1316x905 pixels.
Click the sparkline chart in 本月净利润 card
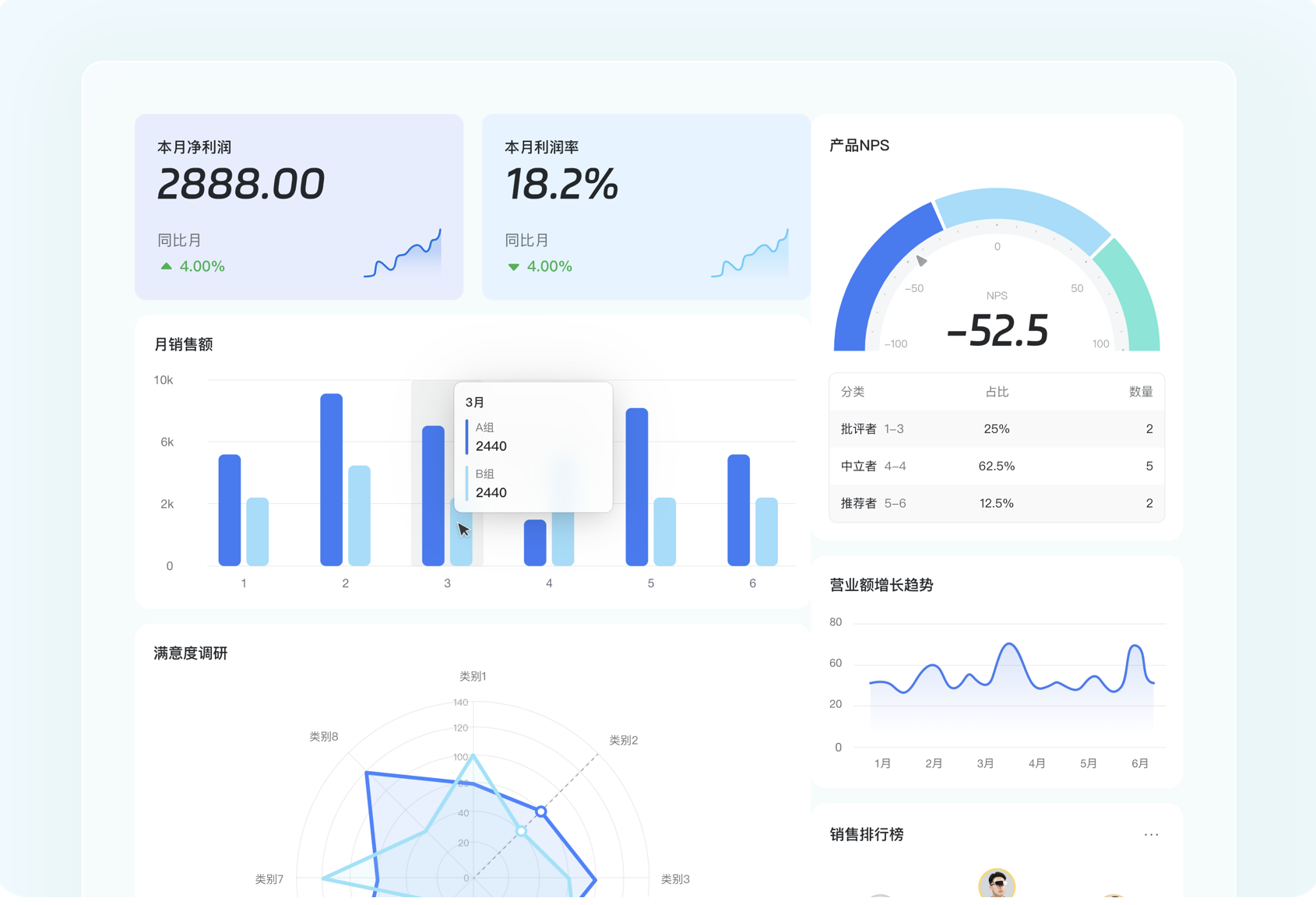point(403,253)
